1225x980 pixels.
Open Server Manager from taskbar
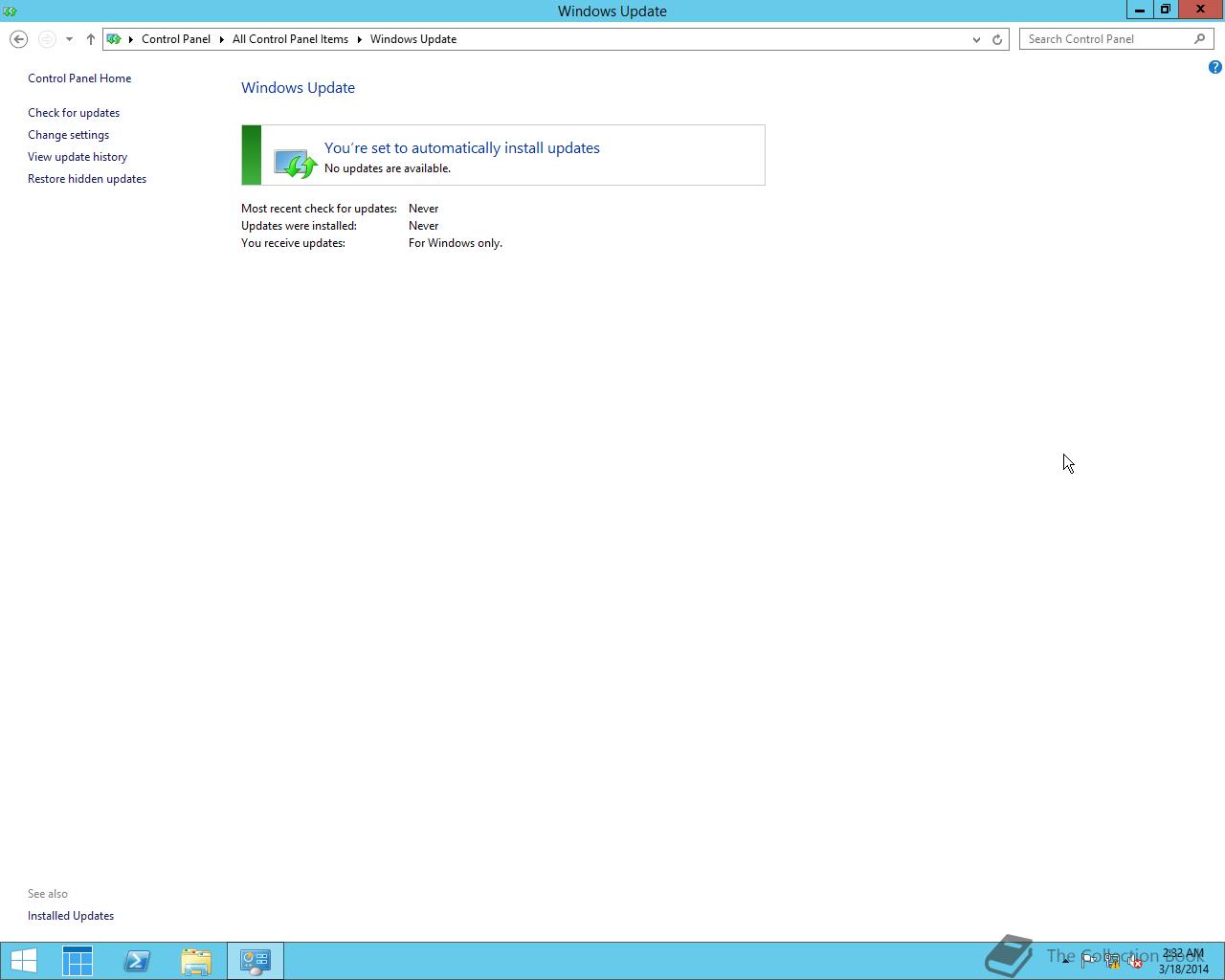click(x=78, y=961)
